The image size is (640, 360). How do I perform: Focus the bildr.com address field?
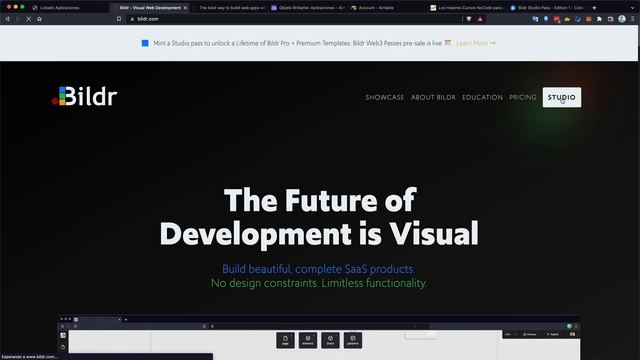[294, 19]
